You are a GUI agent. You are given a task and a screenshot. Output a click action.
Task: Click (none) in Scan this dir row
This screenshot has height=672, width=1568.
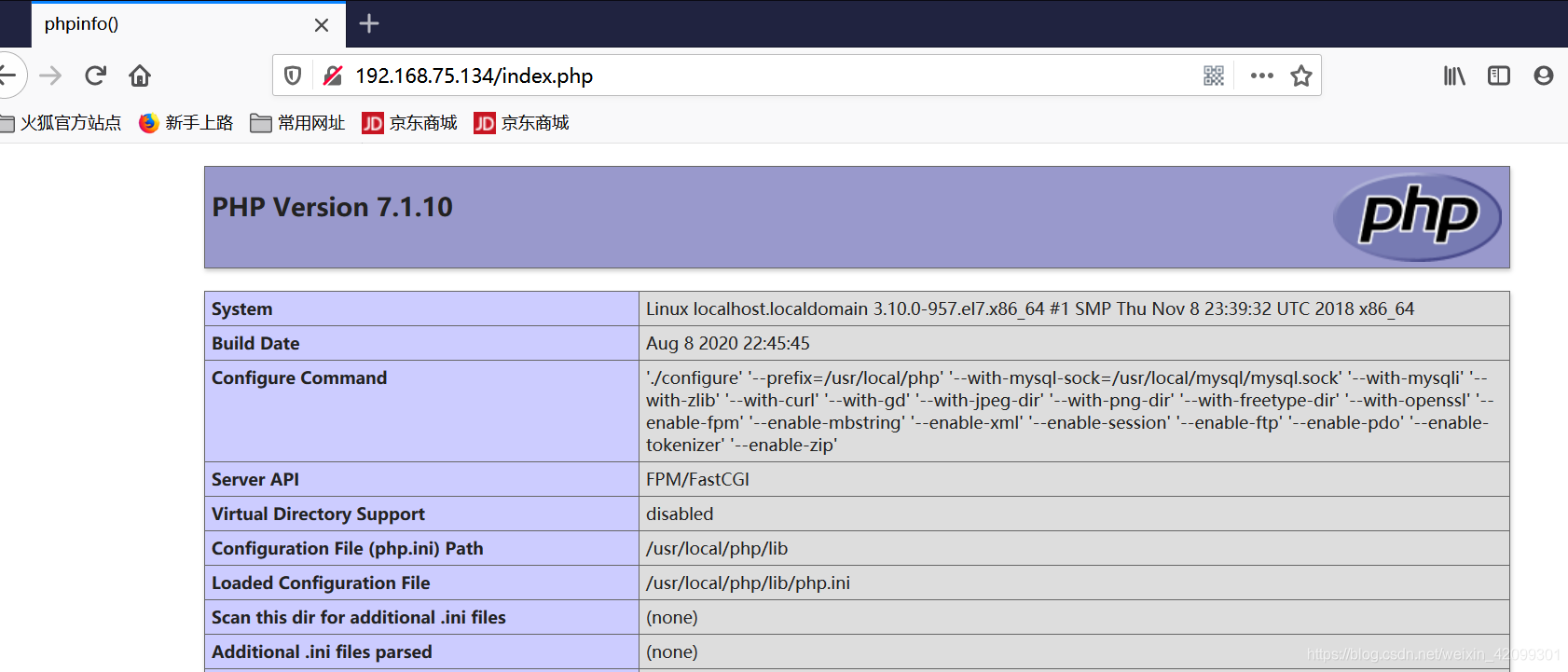click(672, 617)
